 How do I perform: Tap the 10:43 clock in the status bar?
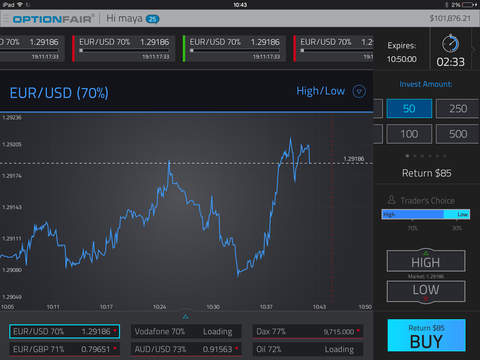240,4
